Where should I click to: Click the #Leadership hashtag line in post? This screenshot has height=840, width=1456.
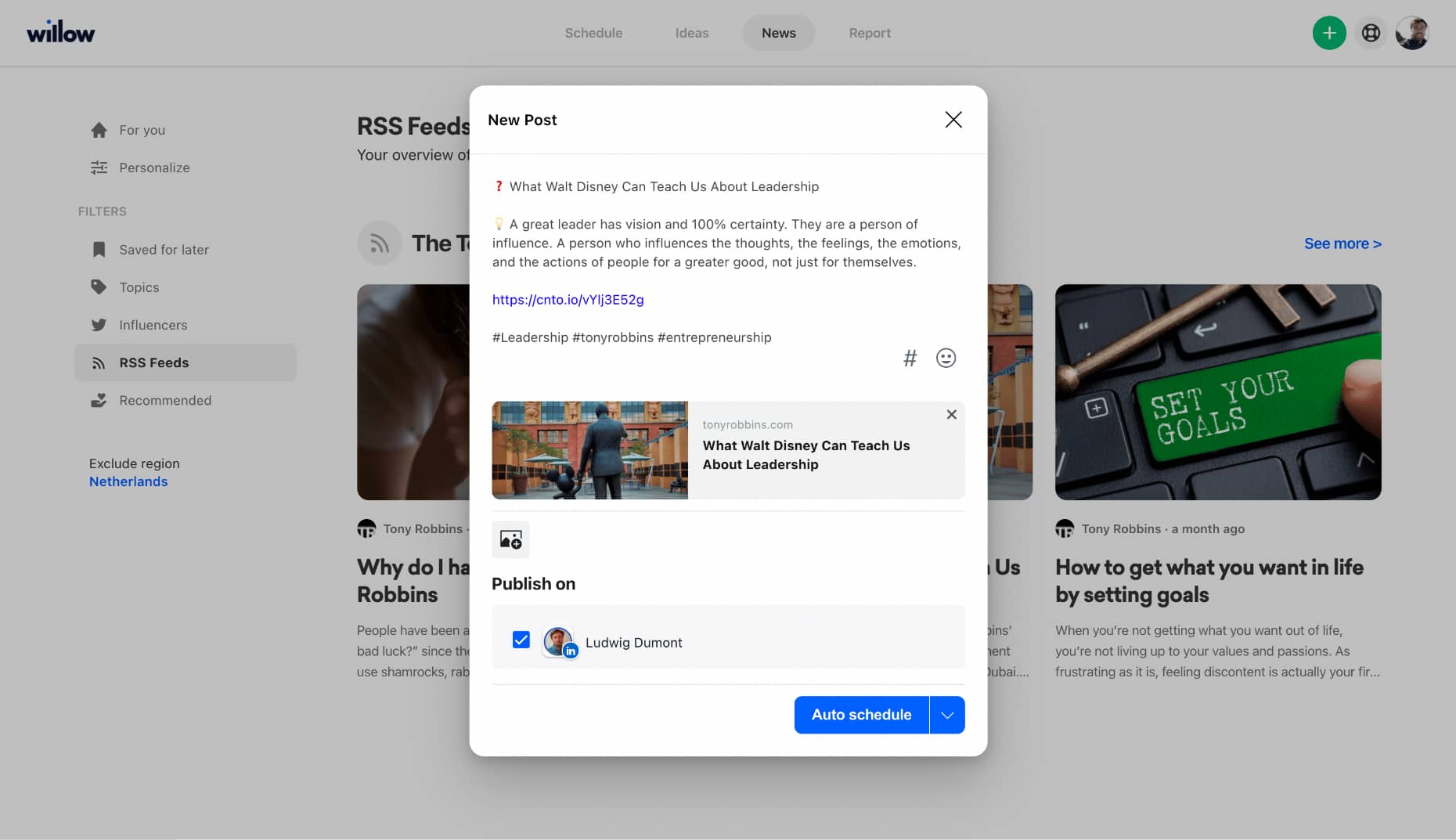[x=632, y=337]
